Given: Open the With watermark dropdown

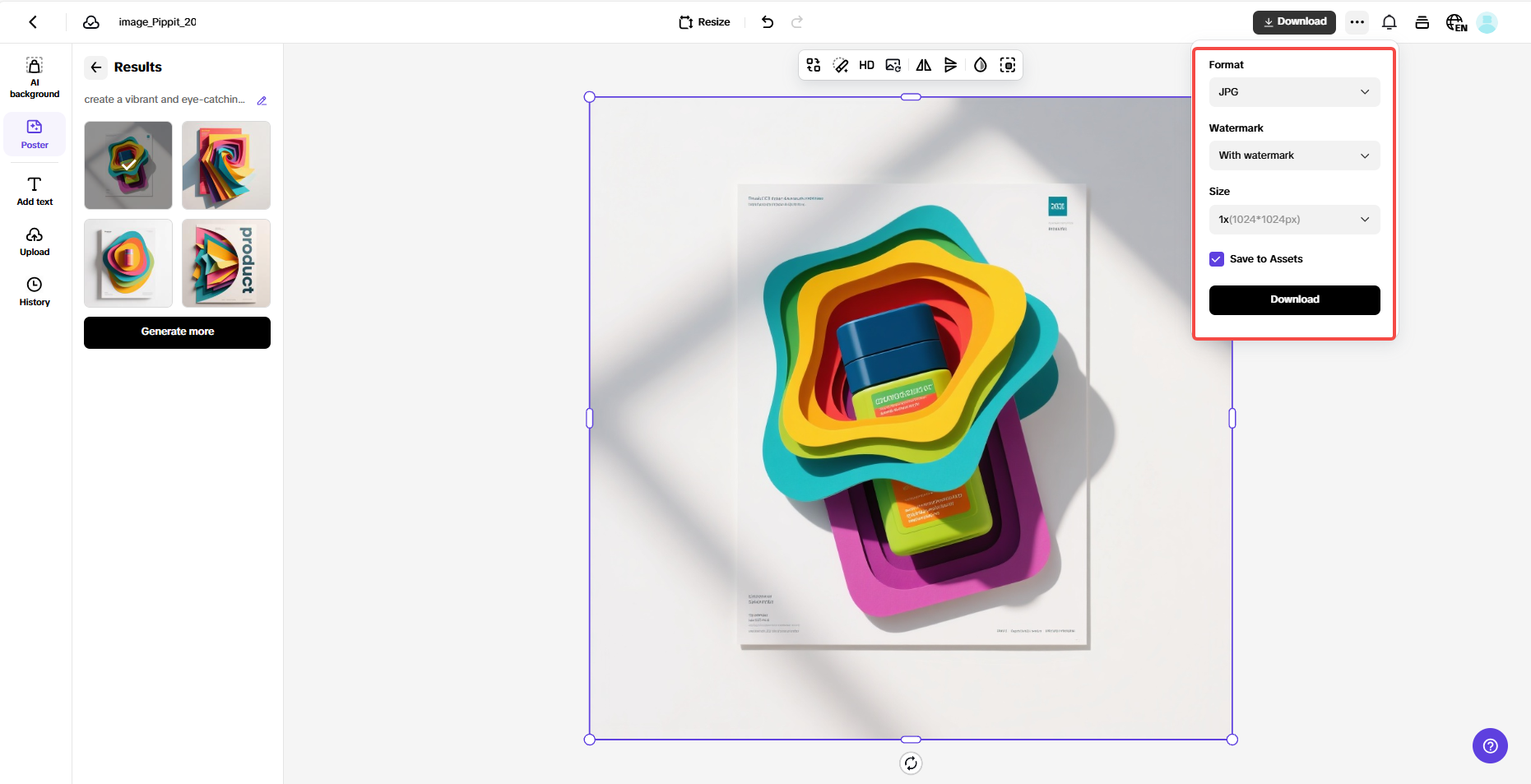Looking at the screenshot, I should (x=1293, y=155).
